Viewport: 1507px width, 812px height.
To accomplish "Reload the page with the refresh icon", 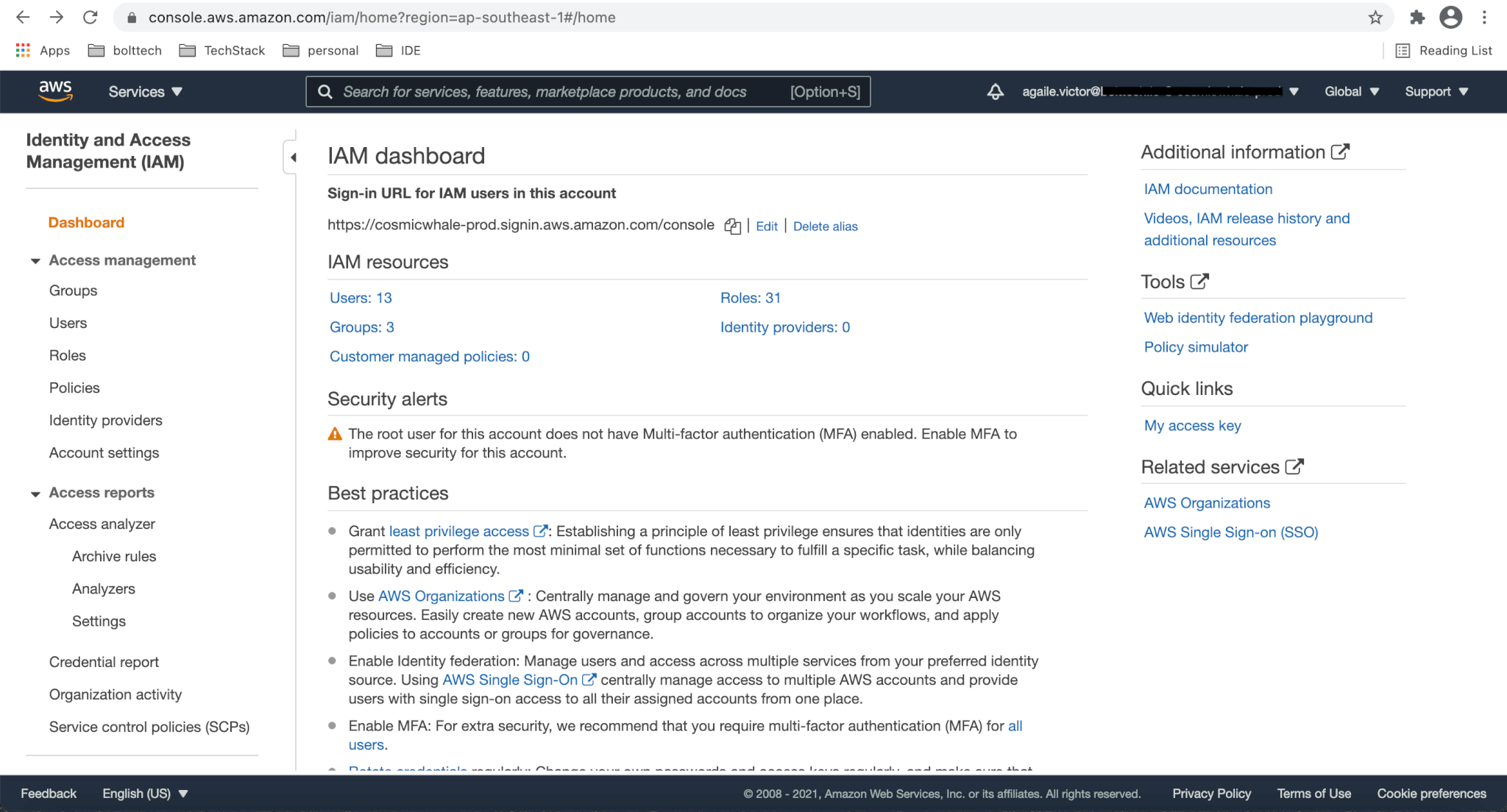I will click(90, 18).
